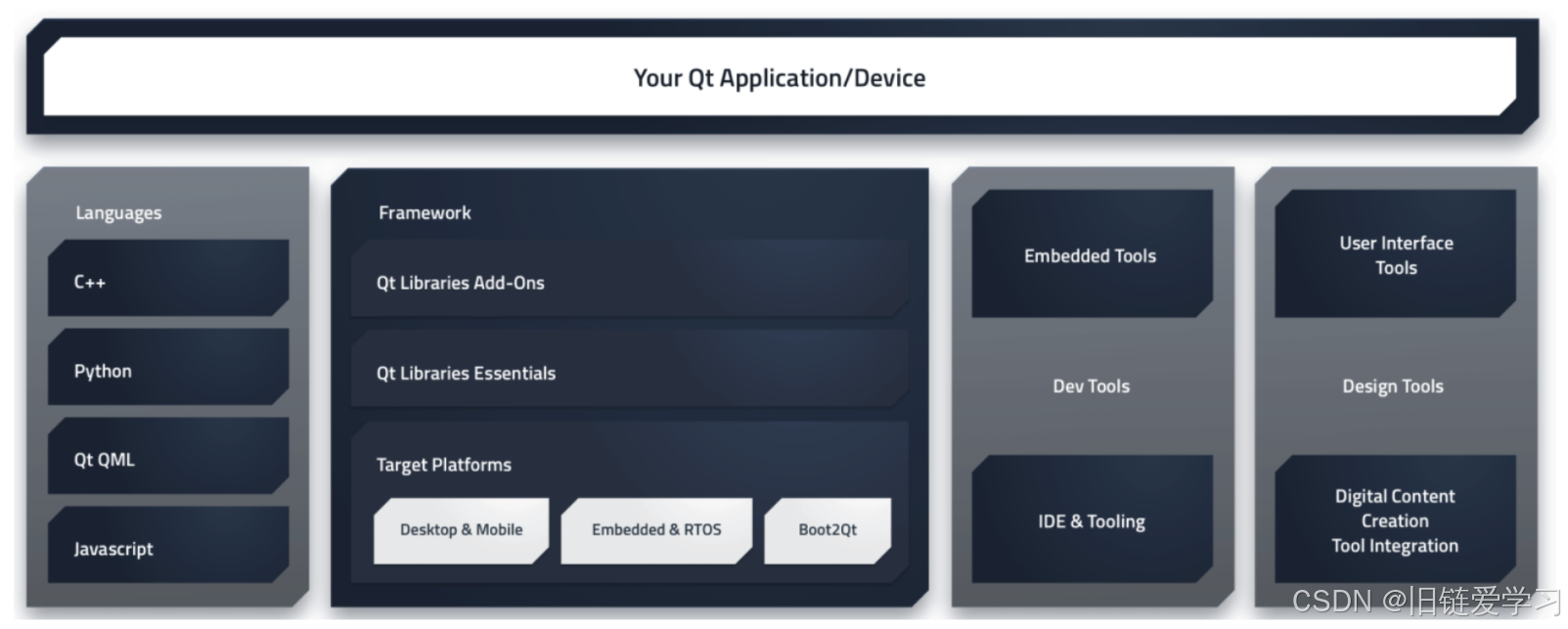
Task: Select the Embedded & RTOS platform box
Action: 656,531
